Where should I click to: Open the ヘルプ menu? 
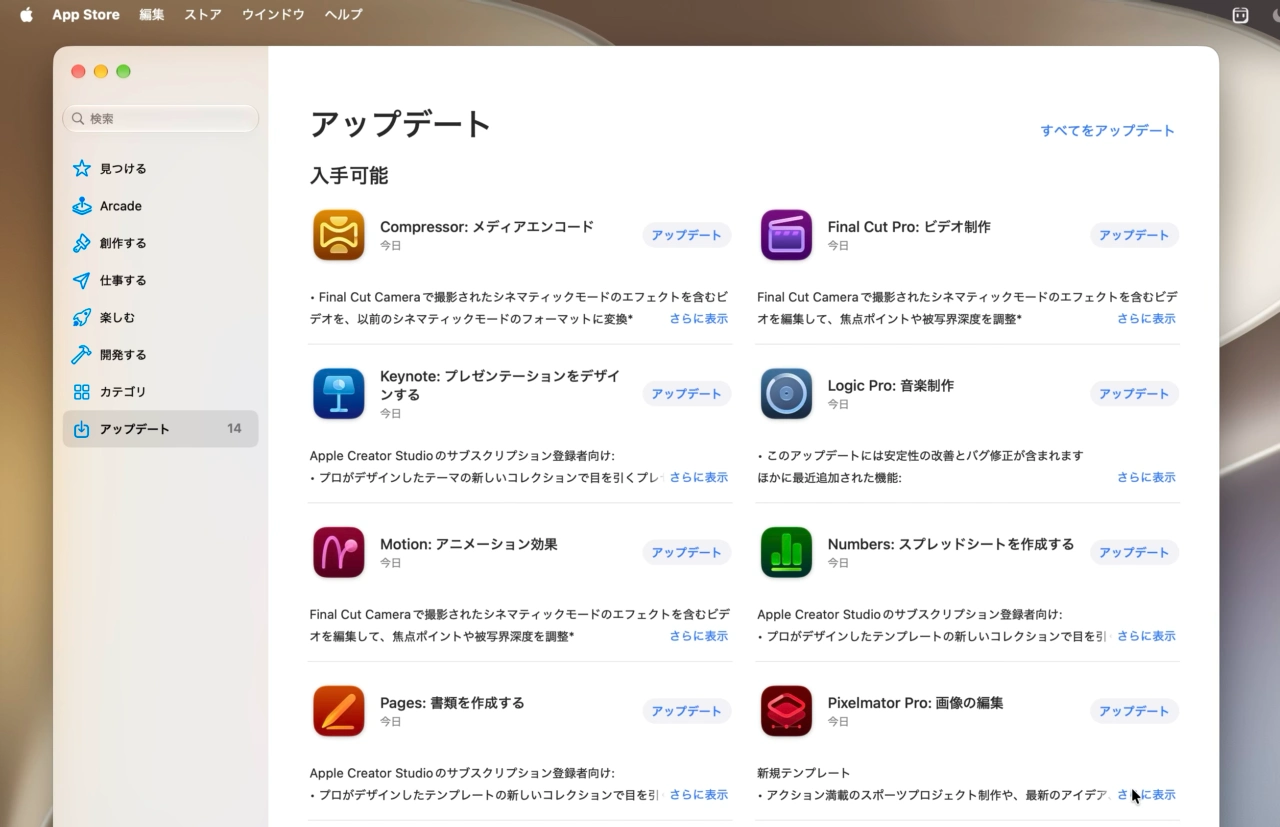[344, 15]
